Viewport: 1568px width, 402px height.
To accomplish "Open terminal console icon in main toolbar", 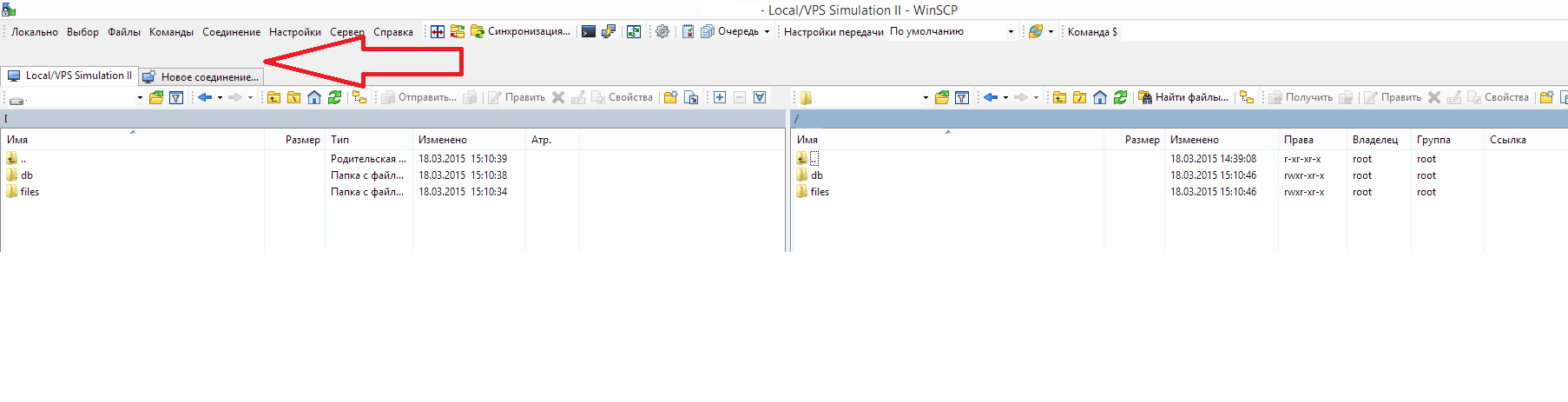I will coord(589,32).
